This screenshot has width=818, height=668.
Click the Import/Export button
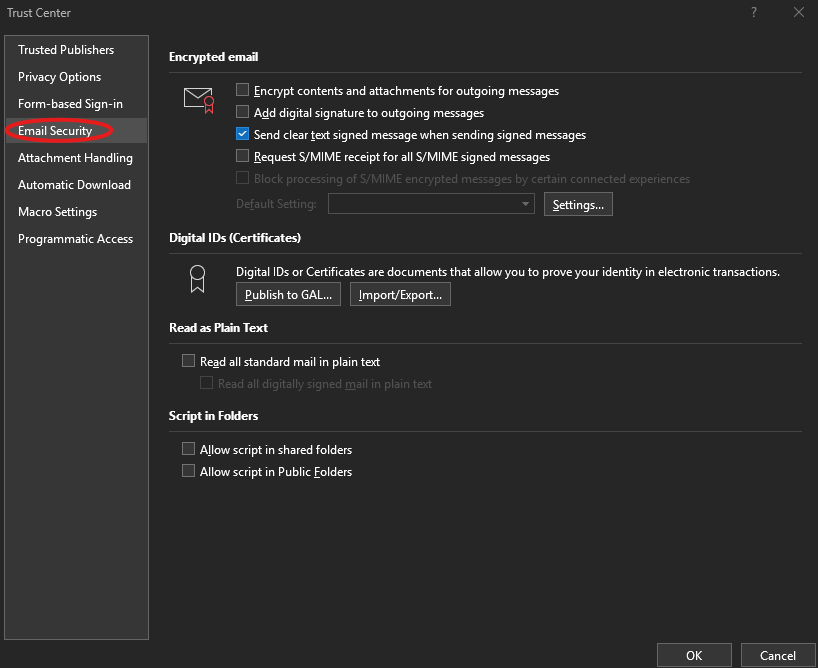click(x=400, y=294)
